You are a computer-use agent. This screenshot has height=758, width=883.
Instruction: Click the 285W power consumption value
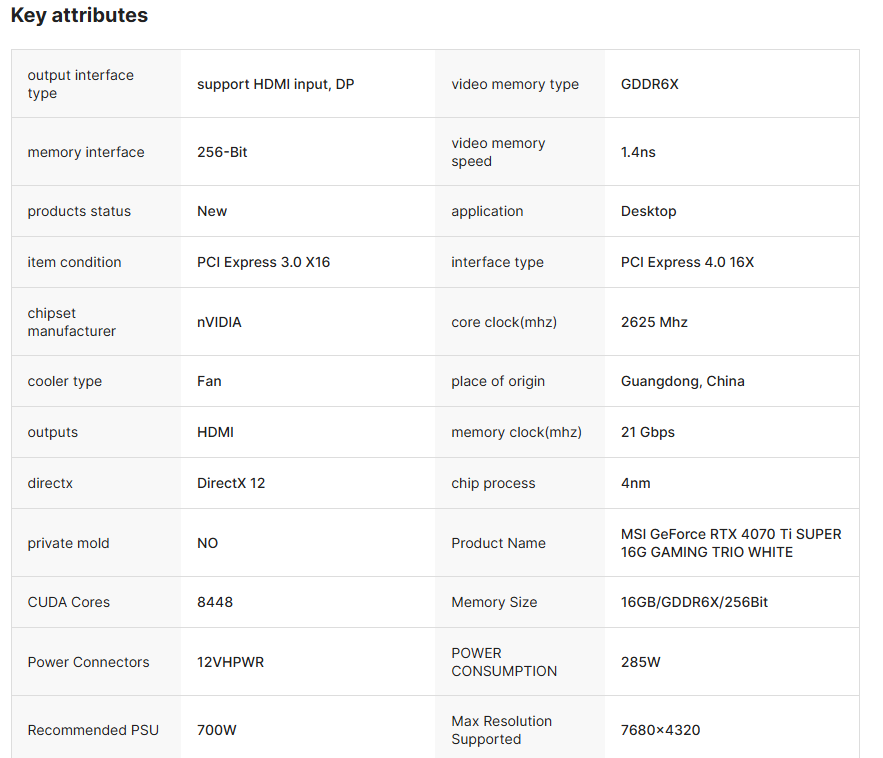(x=640, y=662)
